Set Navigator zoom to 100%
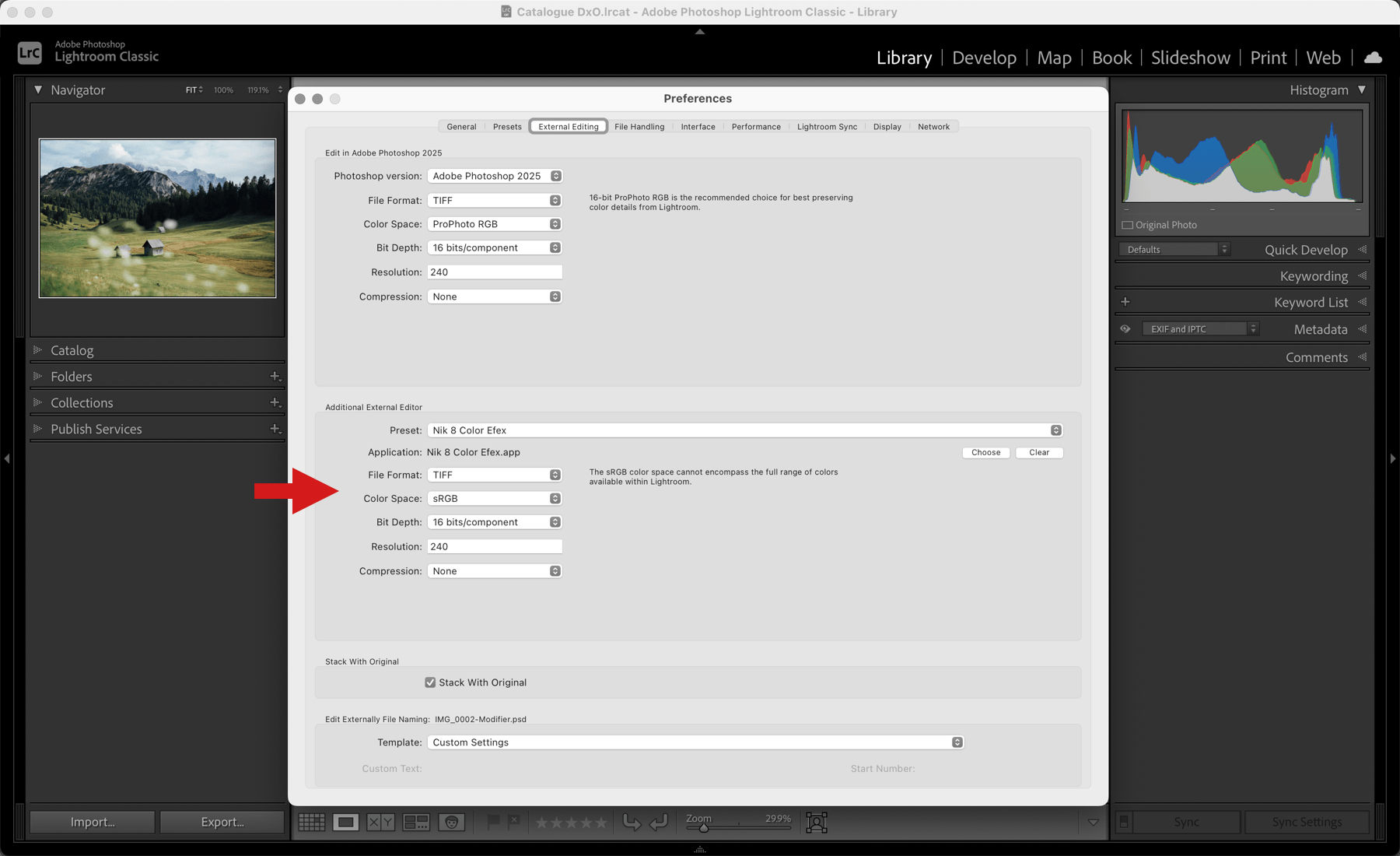 coord(223,90)
